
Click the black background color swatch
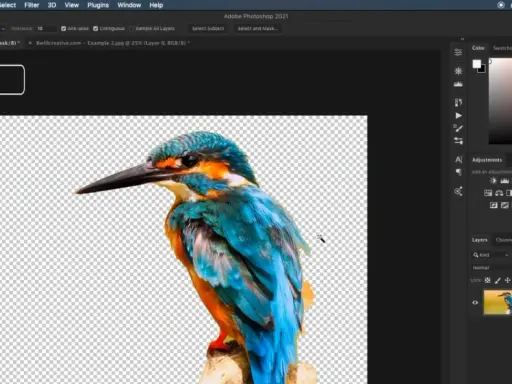(x=482, y=70)
